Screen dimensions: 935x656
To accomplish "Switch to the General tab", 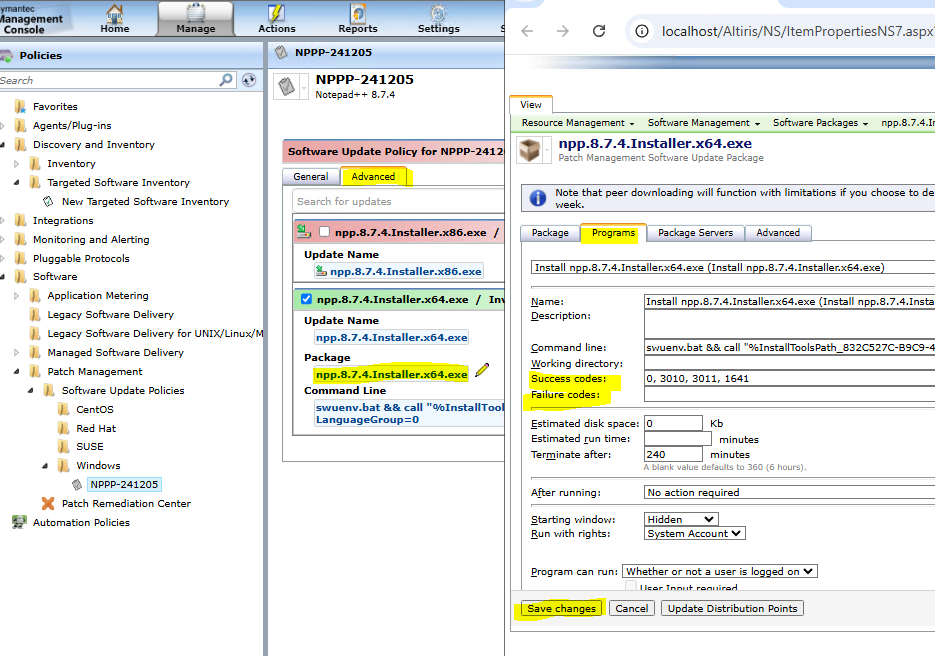I will (x=310, y=177).
